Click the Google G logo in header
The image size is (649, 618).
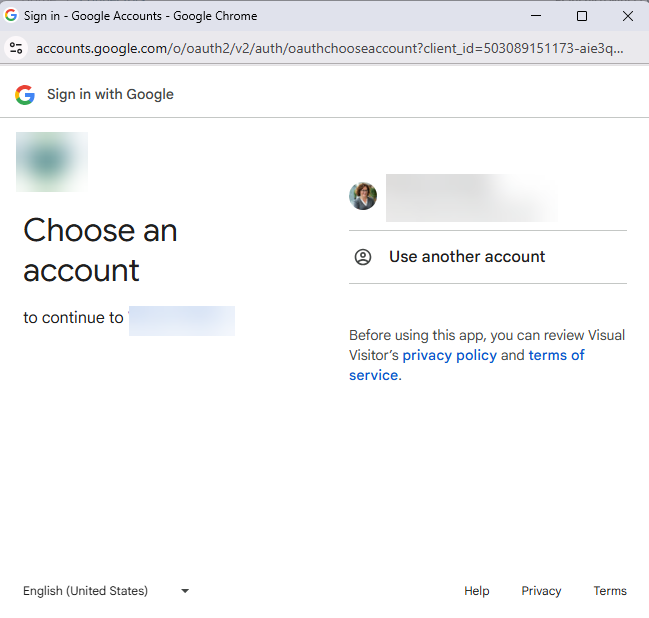click(25, 95)
